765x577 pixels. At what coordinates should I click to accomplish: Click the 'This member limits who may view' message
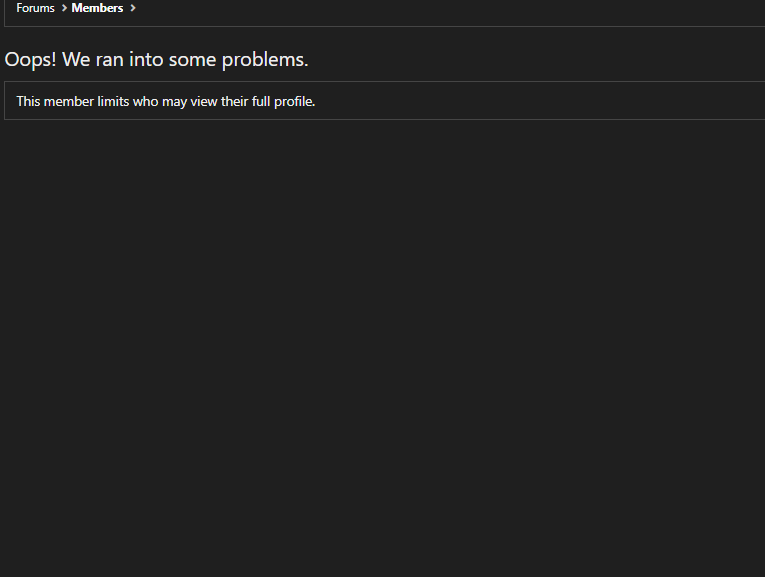pyautogui.click(x=166, y=101)
